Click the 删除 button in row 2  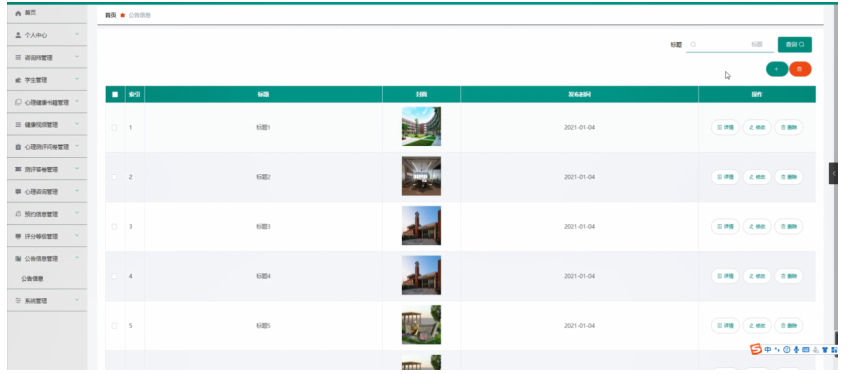(788, 177)
